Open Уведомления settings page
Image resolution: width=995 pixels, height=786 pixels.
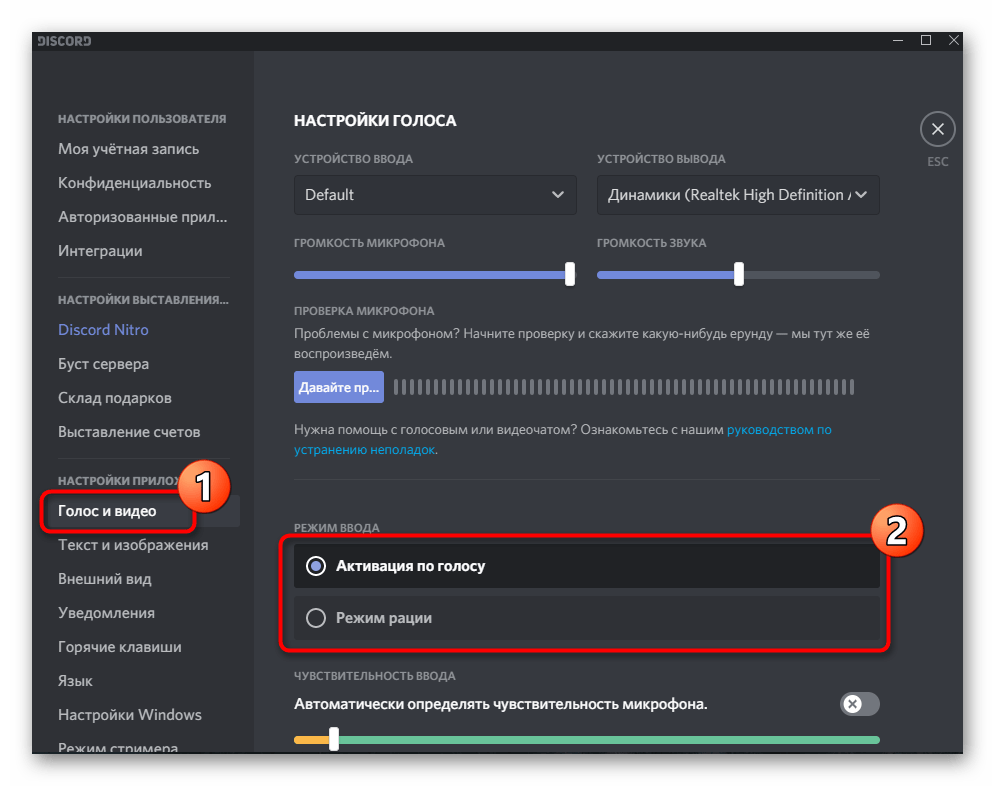pos(107,613)
